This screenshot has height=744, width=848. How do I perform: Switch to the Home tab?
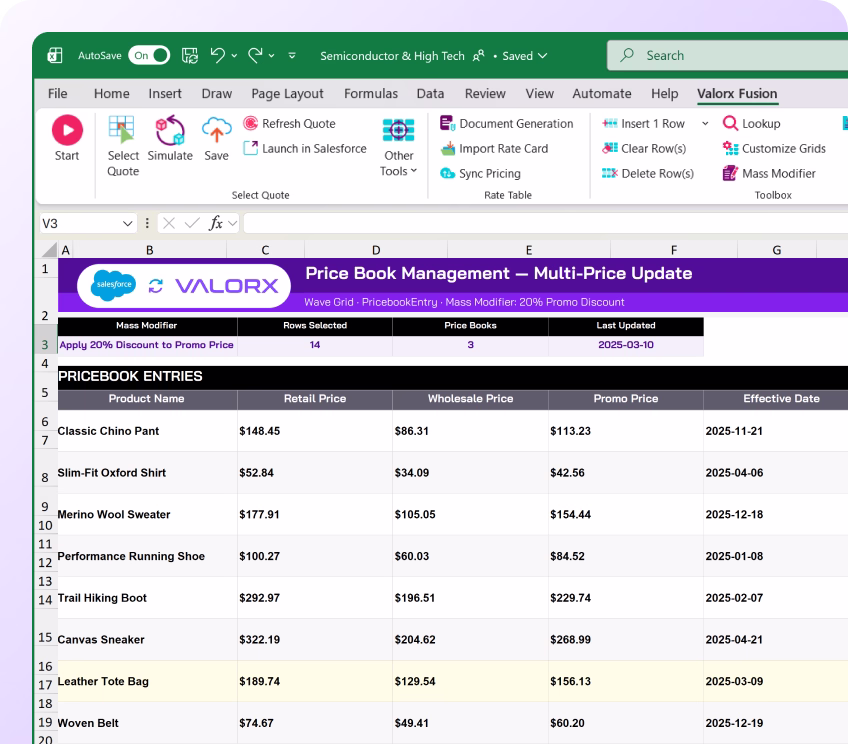[x=111, y=94]
